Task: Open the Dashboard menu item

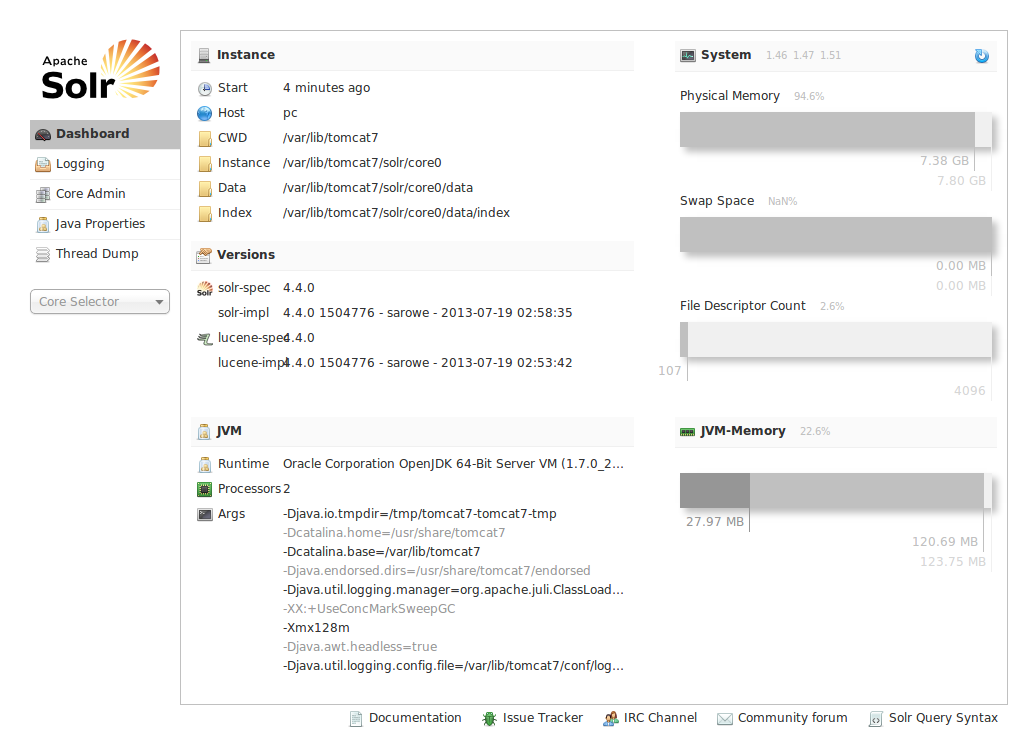Action: click(x=105, y=134)
